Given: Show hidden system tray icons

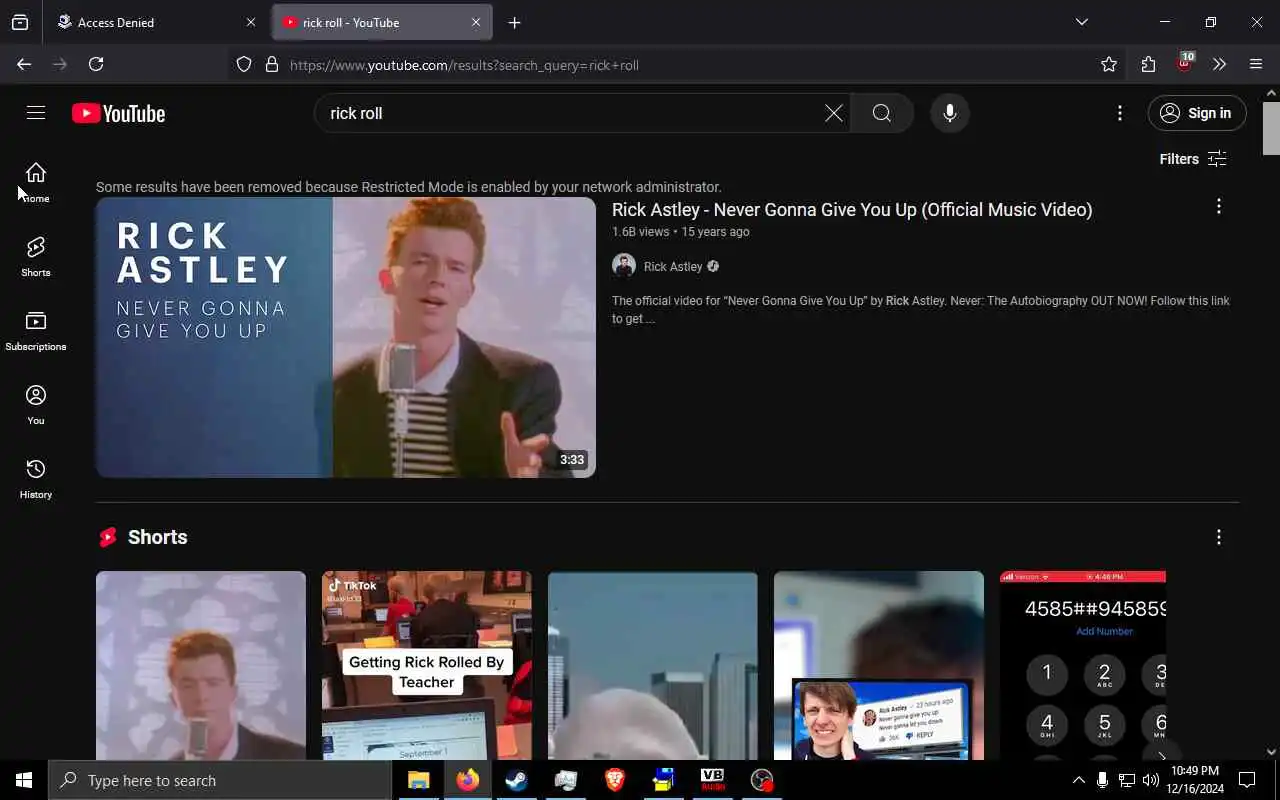Looking at the screenshot, I should pyautogui.click(x=1078, y=780).
